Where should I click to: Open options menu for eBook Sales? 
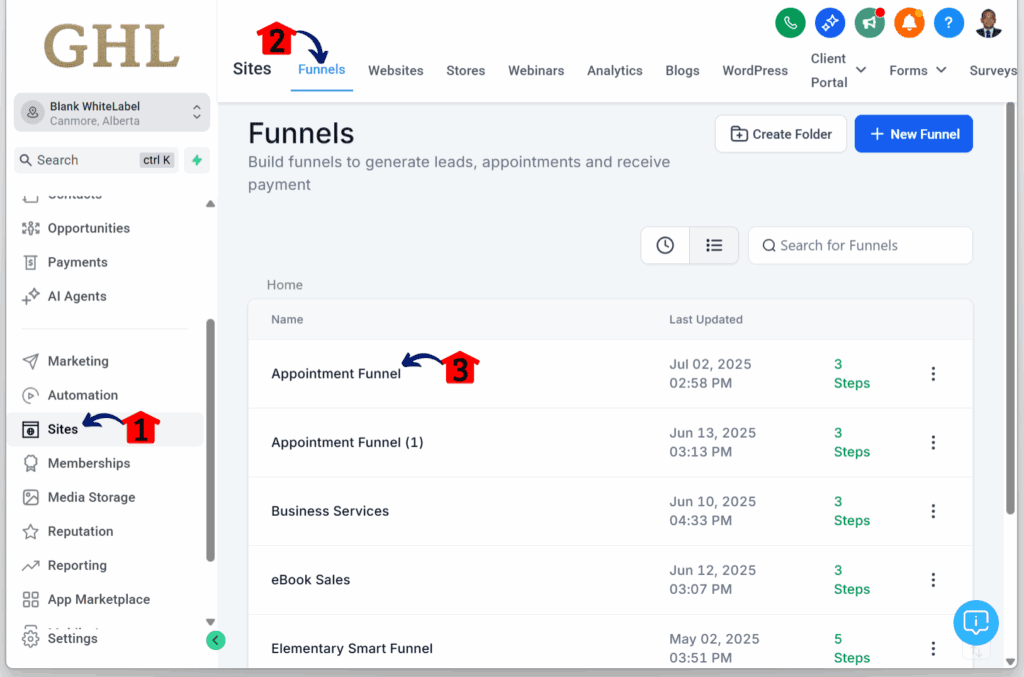[933, 580]
